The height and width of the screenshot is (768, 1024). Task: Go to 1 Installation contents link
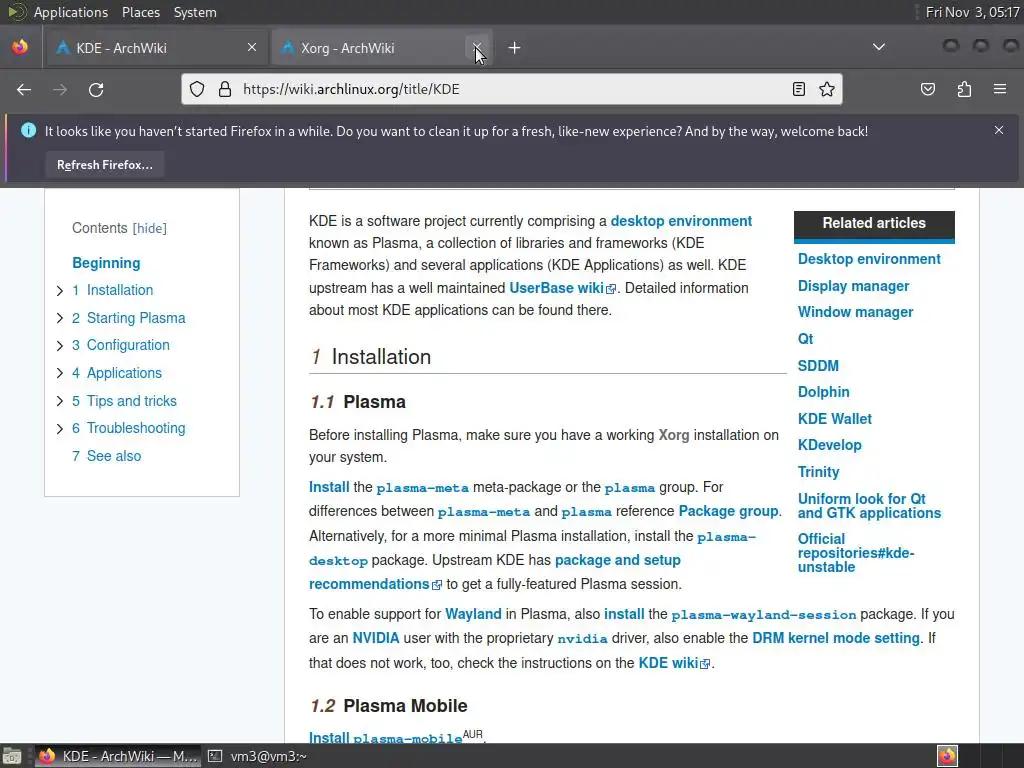coord(112,290)
